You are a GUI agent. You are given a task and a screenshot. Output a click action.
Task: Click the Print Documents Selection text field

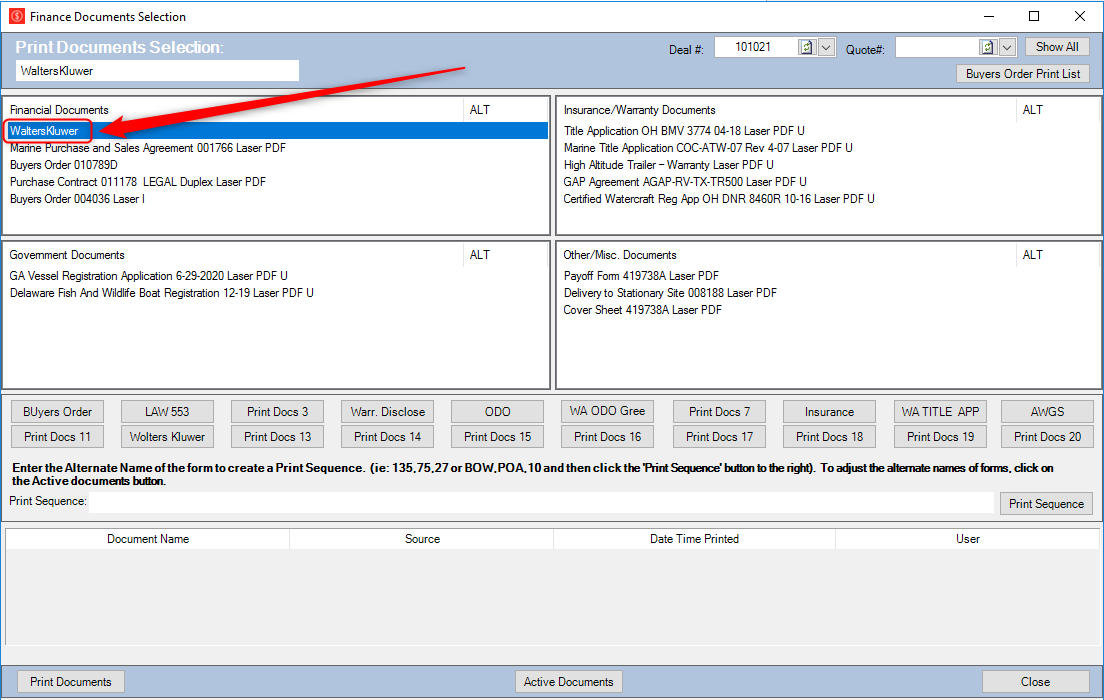point(157,70)
